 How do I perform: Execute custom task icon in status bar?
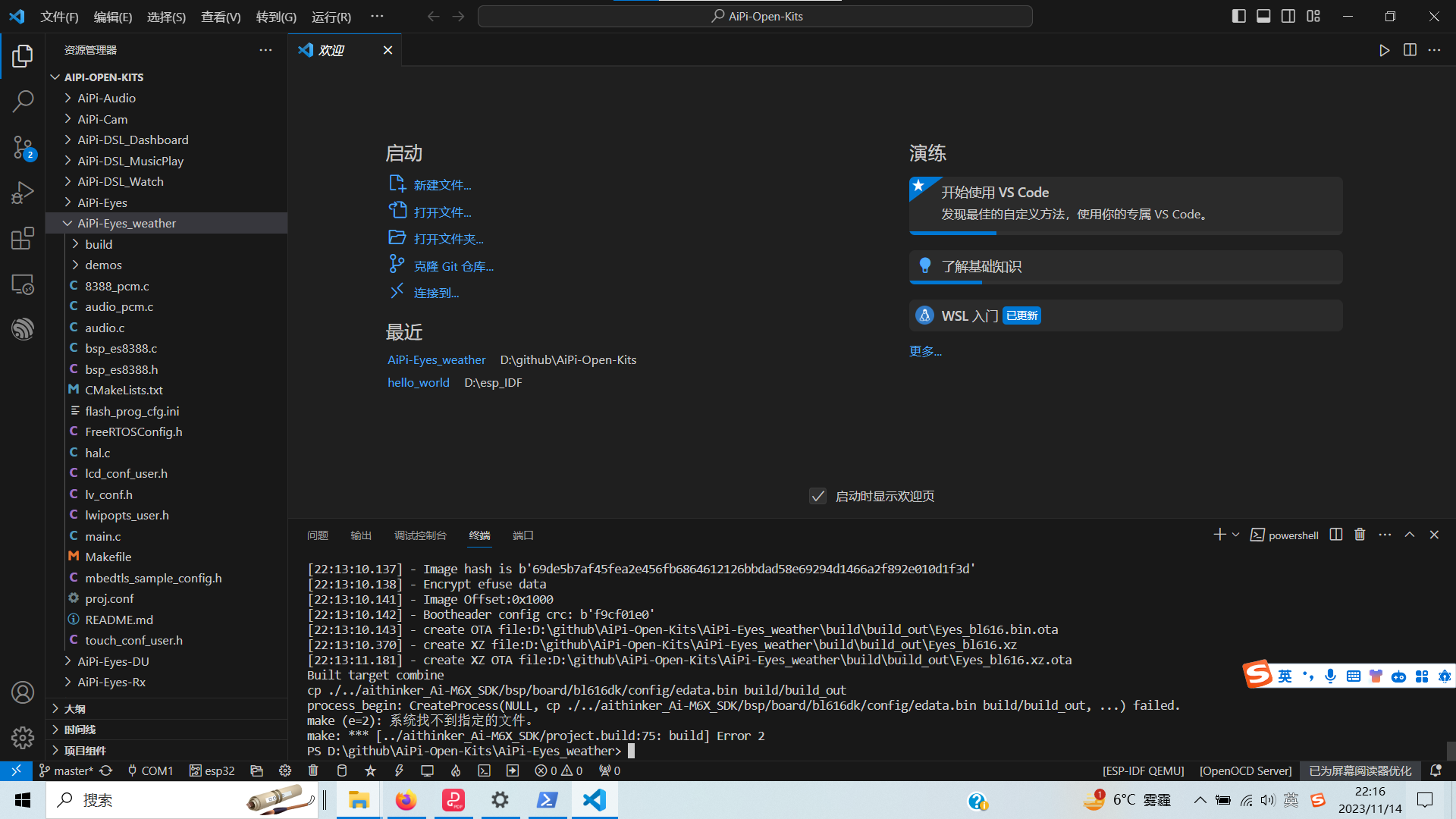click(x=513, y=770)
